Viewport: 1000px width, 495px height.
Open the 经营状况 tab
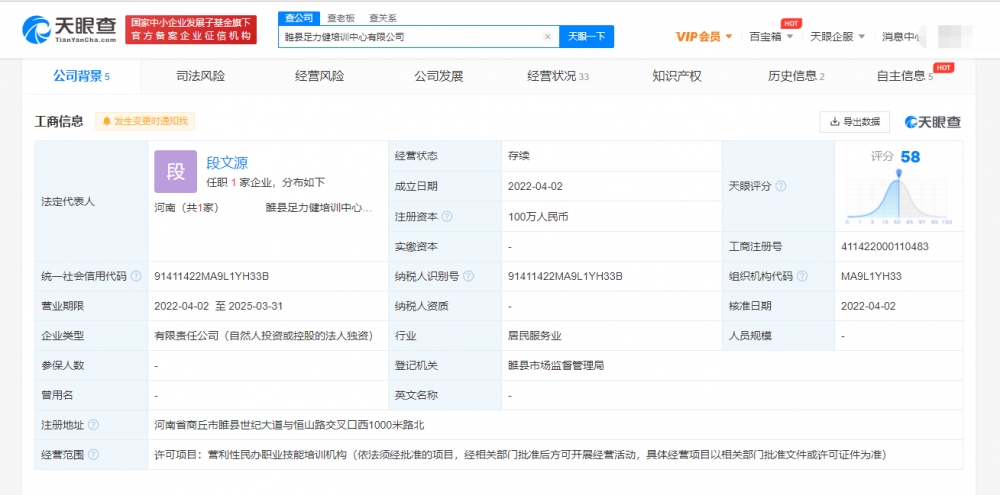[x=558, y=77]
